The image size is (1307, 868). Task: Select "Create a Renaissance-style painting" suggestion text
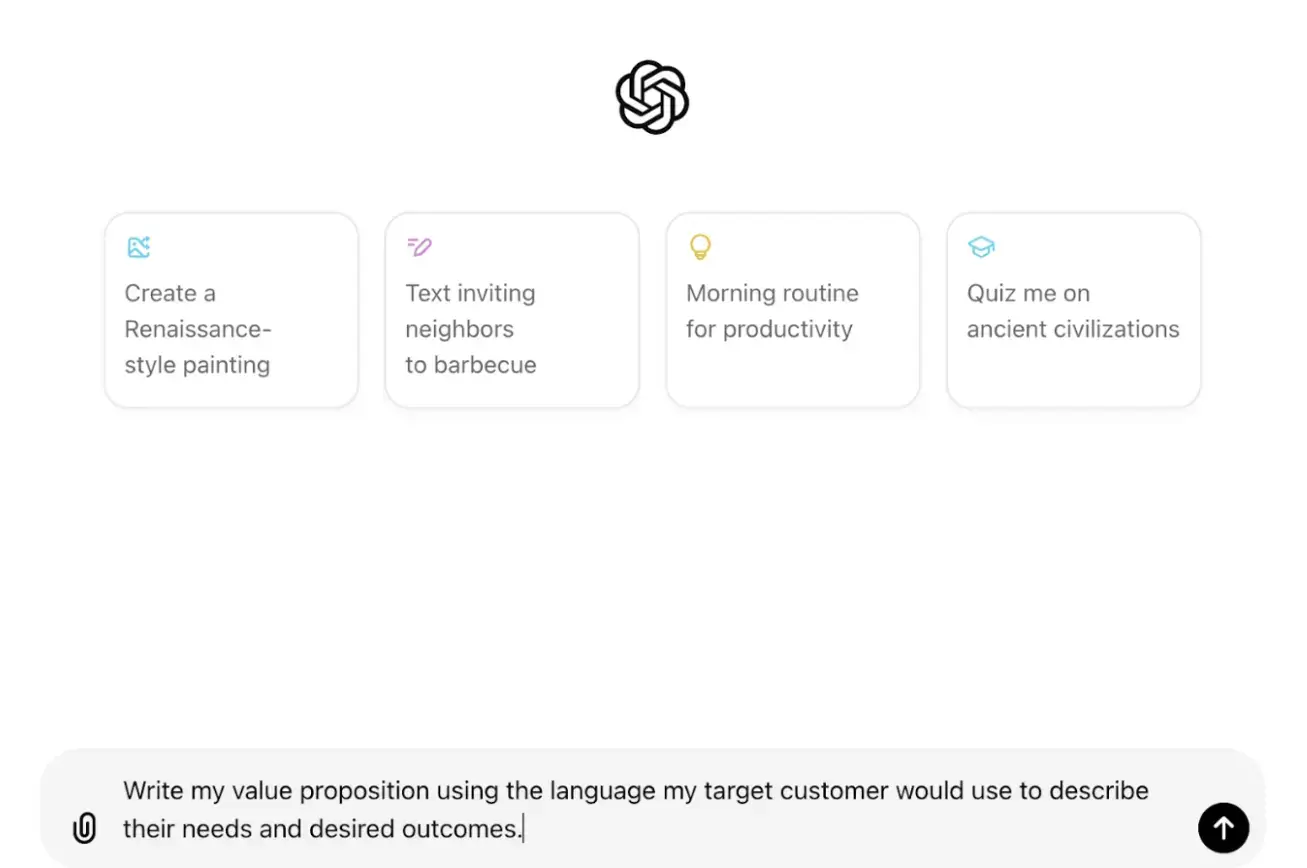pyautogui.click(x=197, y=329)
